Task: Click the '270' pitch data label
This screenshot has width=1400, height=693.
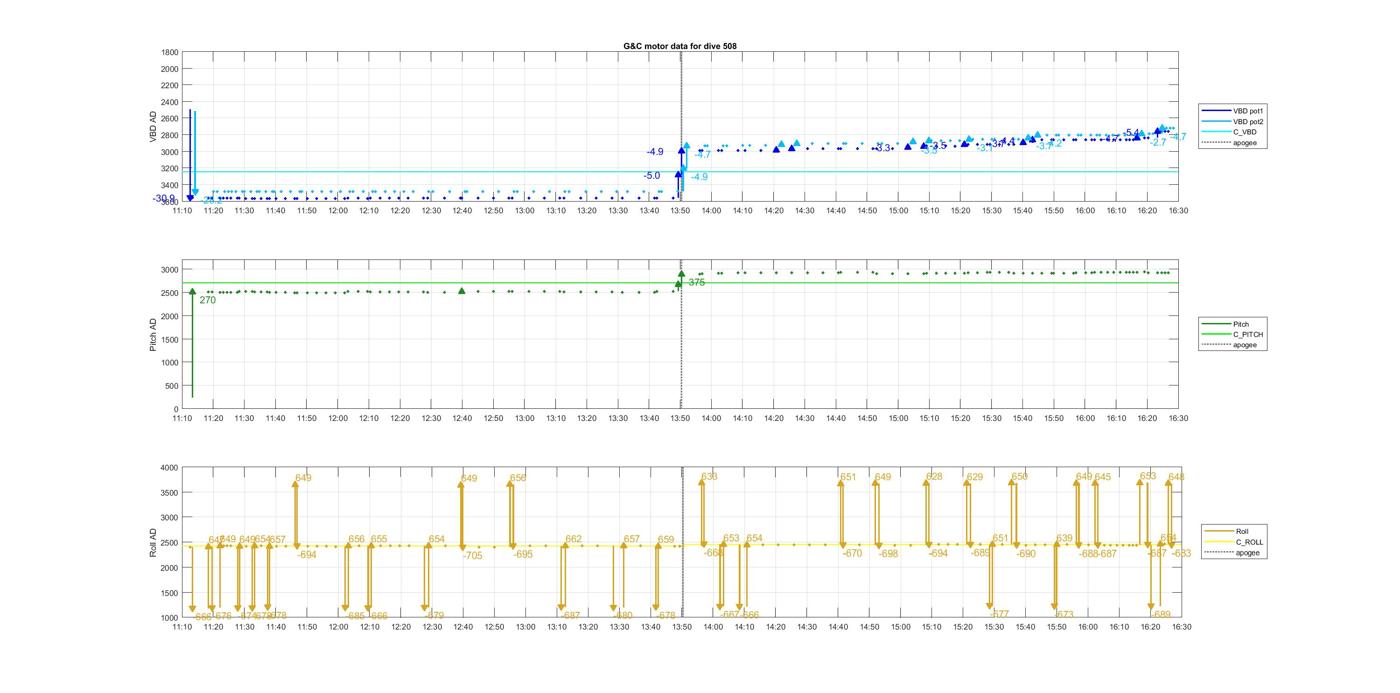Action: [207, 300]
